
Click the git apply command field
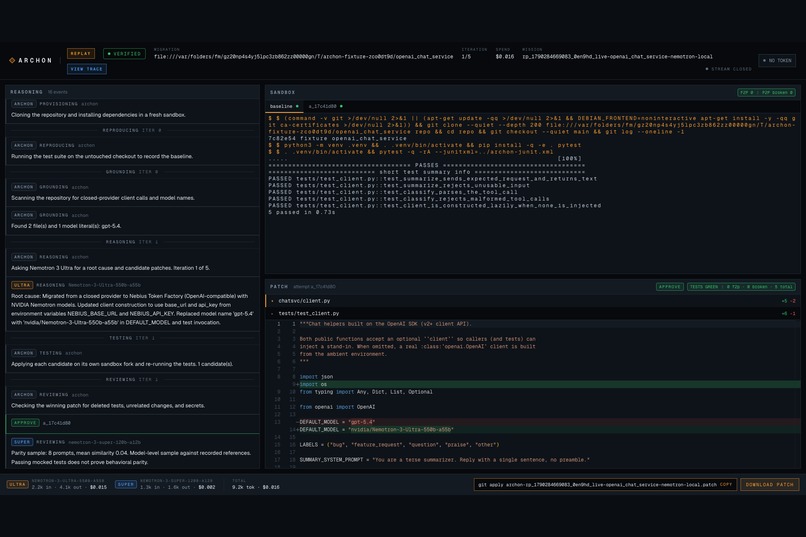pos(606,485)
